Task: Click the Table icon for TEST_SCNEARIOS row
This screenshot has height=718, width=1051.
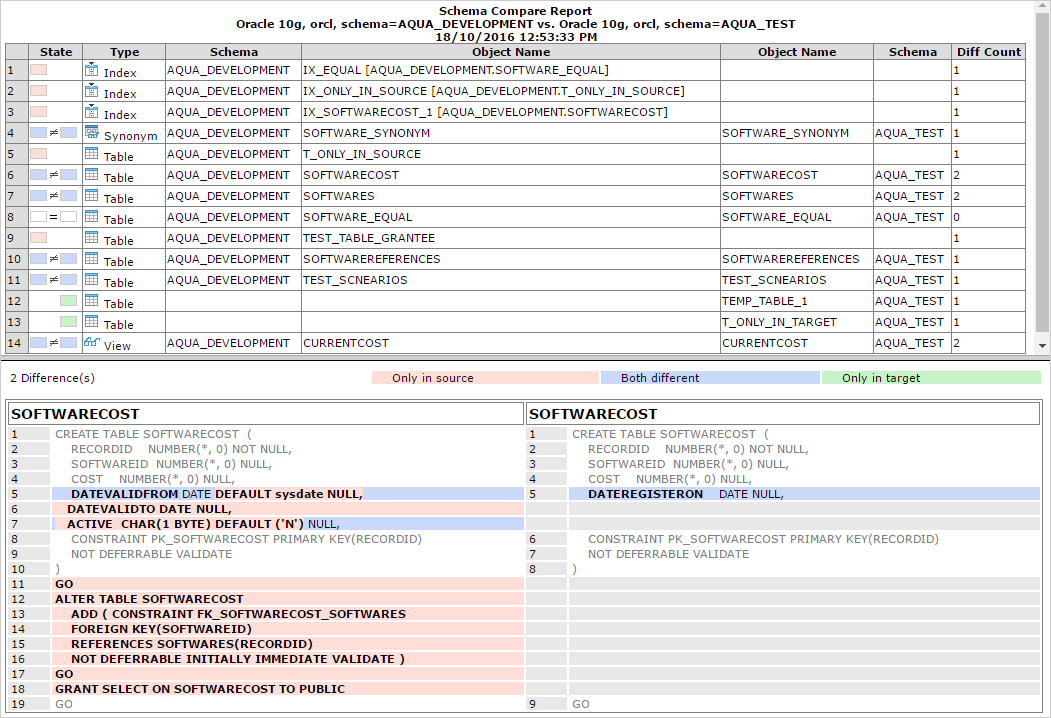Action: pos(92,279)
